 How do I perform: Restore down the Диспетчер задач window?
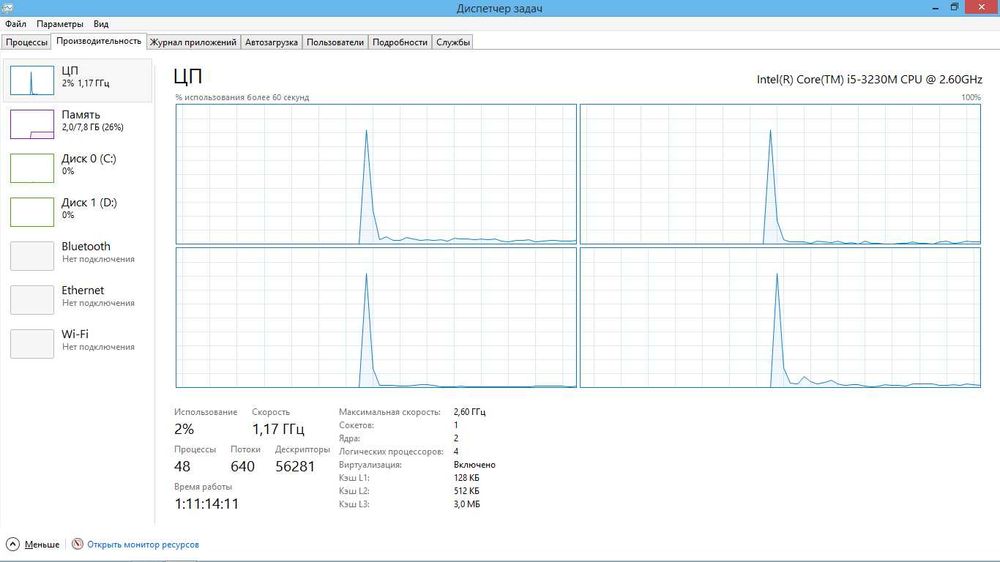pos(955,8)
